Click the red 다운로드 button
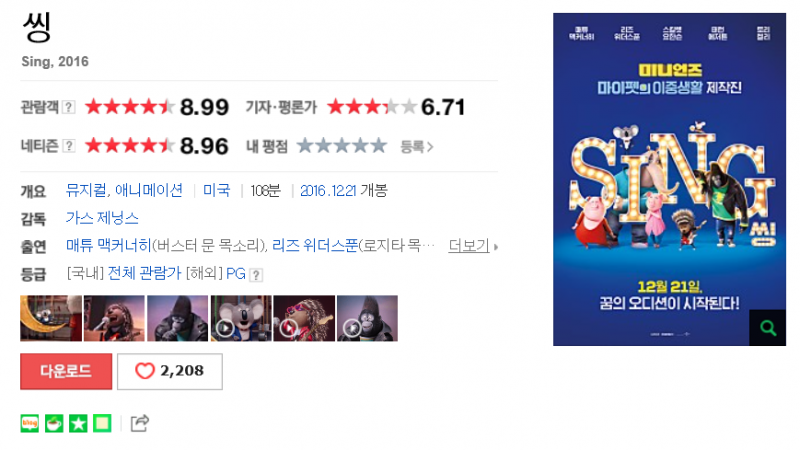Screen dimensions: 800x450 [66, 371]
